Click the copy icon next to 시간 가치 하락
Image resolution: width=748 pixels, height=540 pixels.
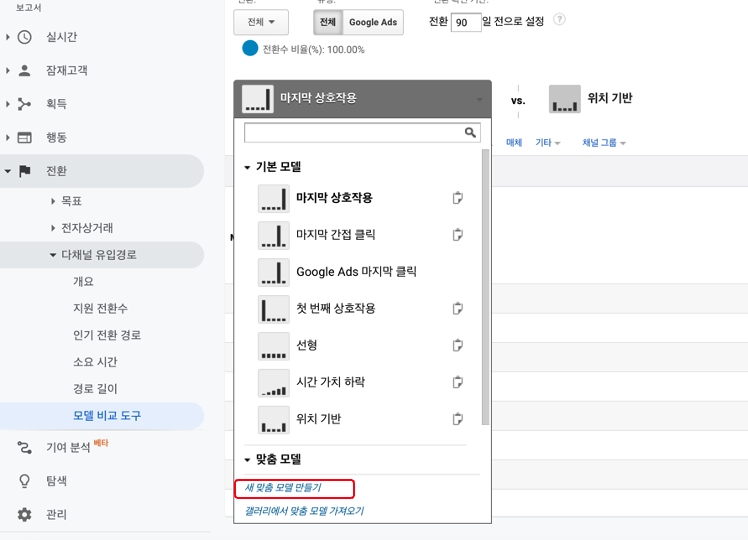[x=458, y=382]
